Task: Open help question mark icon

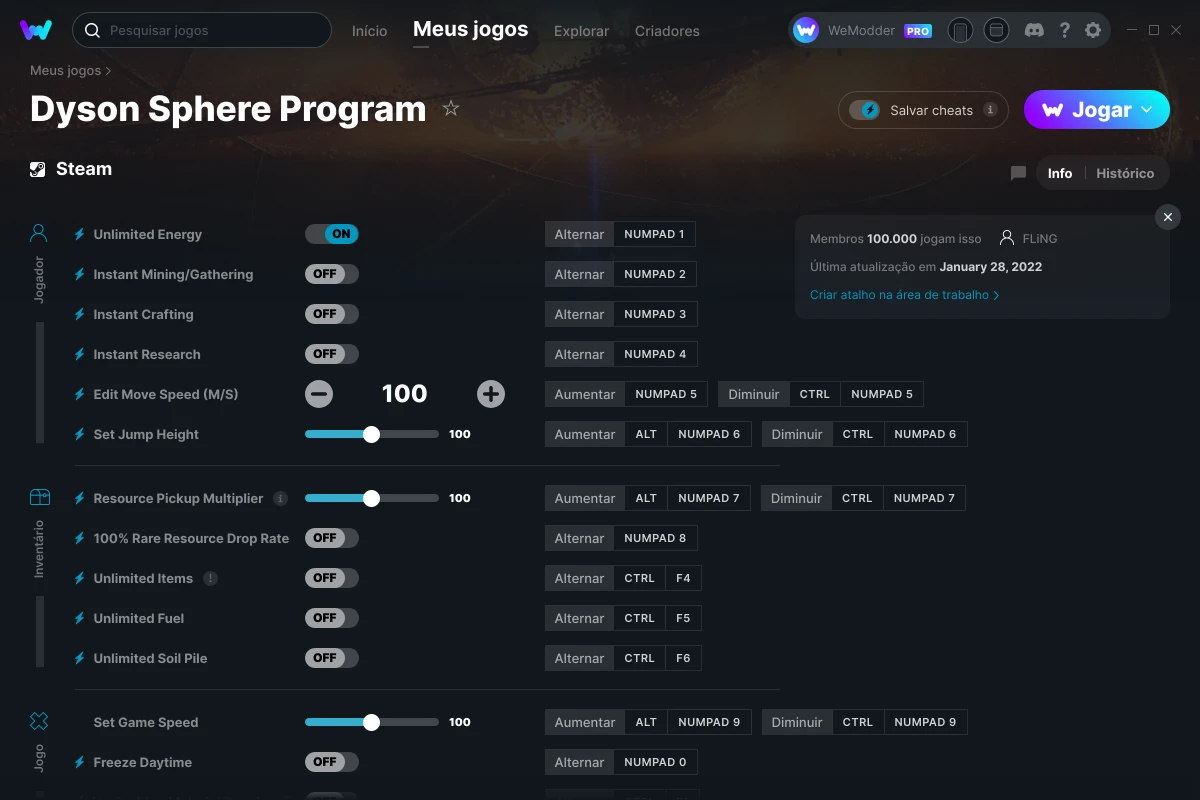Action: 1065,30
